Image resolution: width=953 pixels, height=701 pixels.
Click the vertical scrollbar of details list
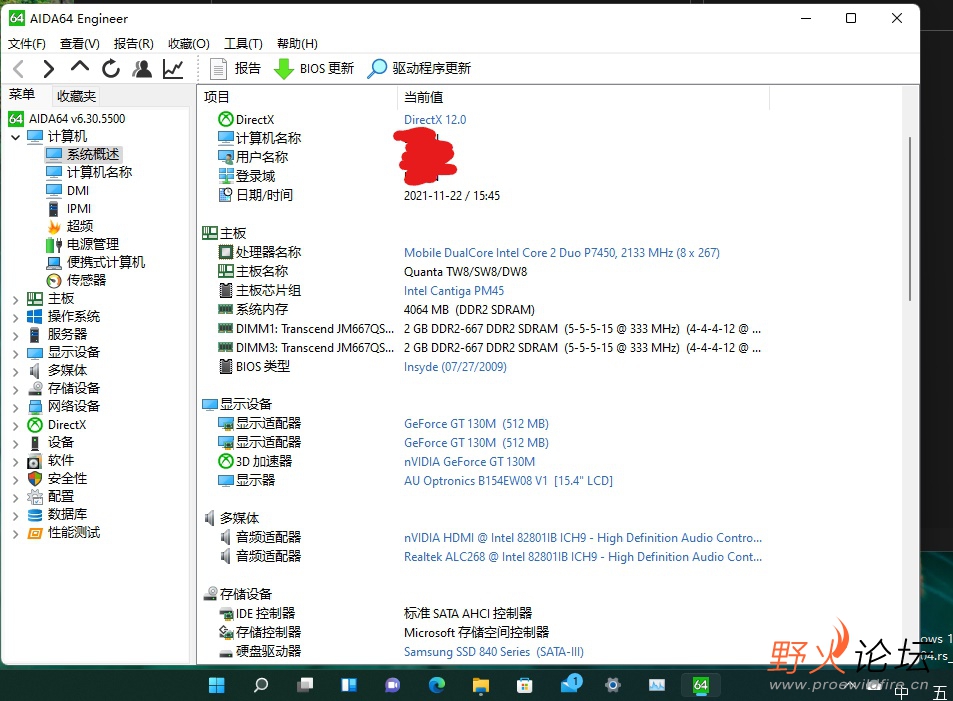[x=910, y=219]
